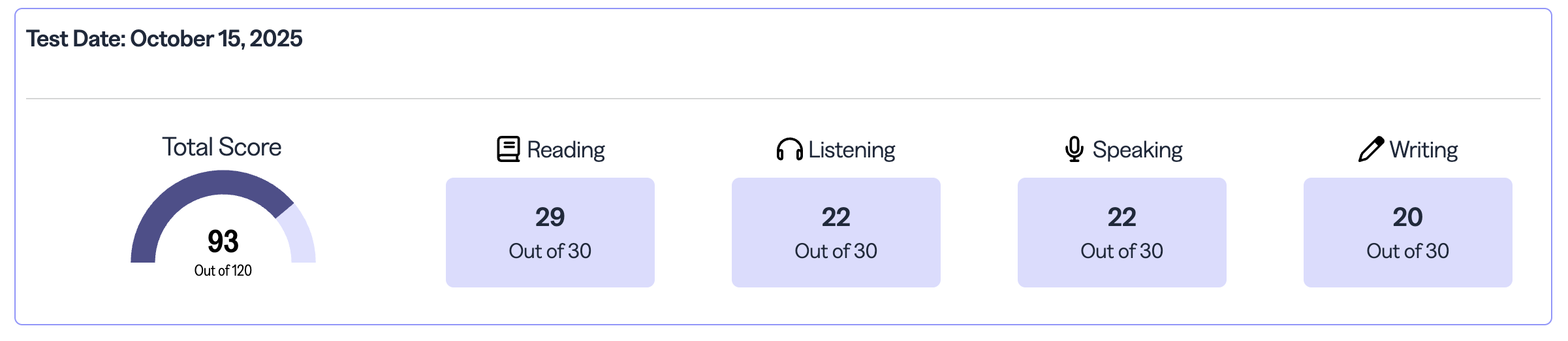Click "Out of 30" in the Writing card

coord(1407,251)
